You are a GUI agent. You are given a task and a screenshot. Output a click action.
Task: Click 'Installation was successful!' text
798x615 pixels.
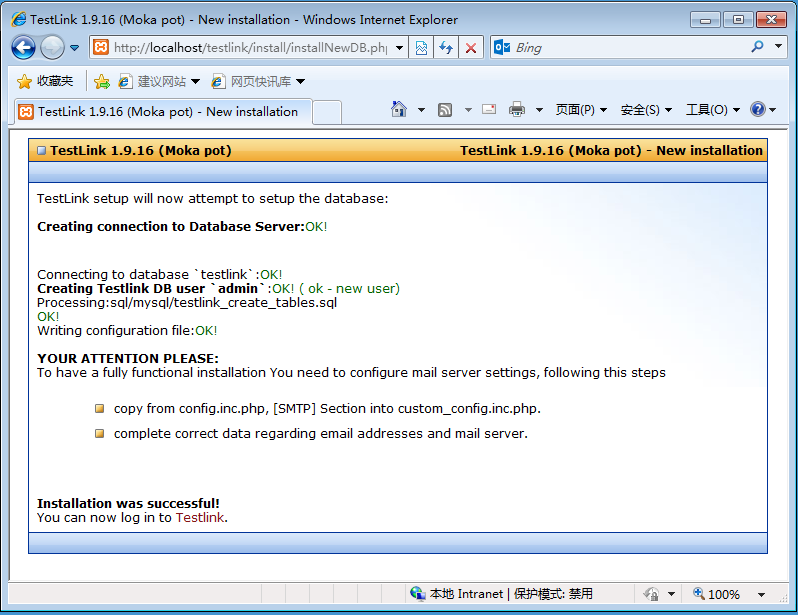pyautogui.click(x=128, y=503)
